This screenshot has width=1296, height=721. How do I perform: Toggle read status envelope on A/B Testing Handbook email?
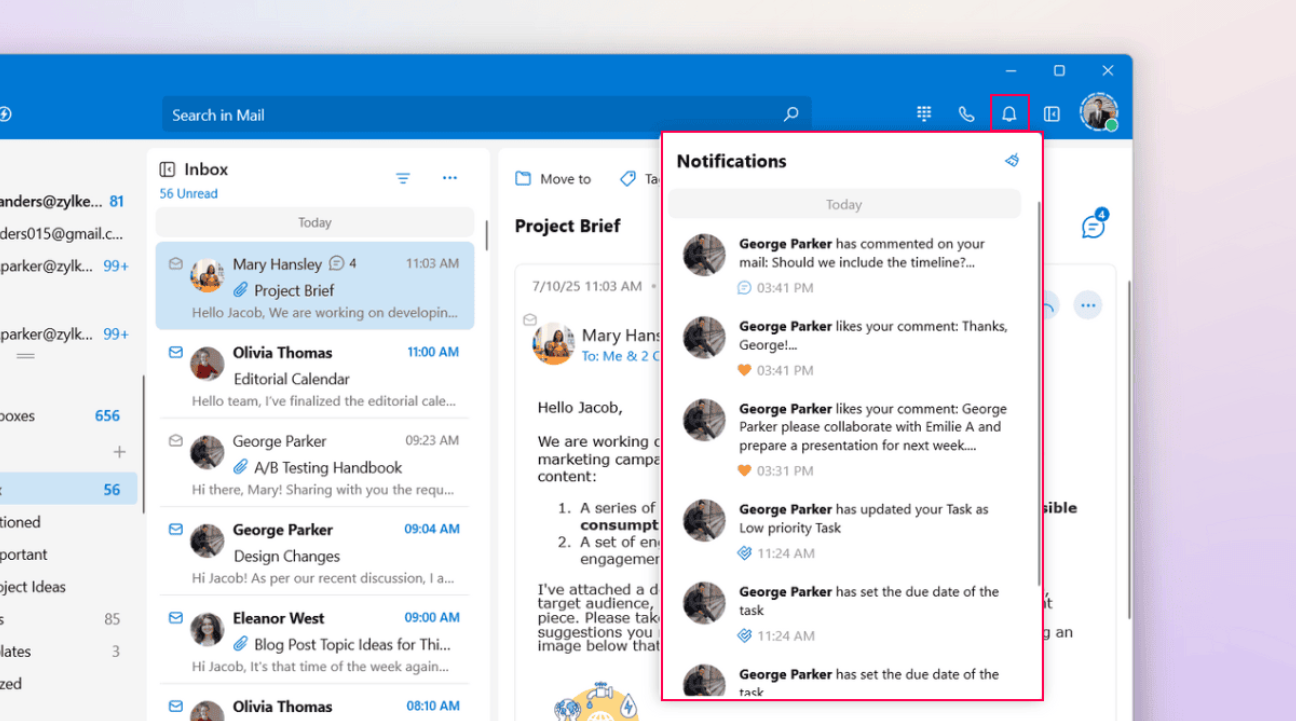176,440
